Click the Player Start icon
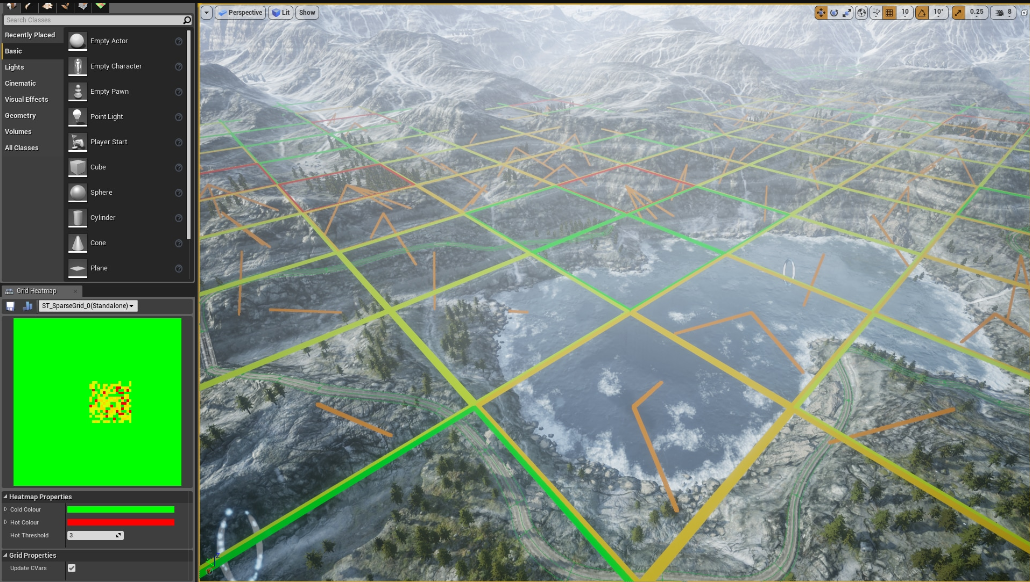 coord(78,142)
